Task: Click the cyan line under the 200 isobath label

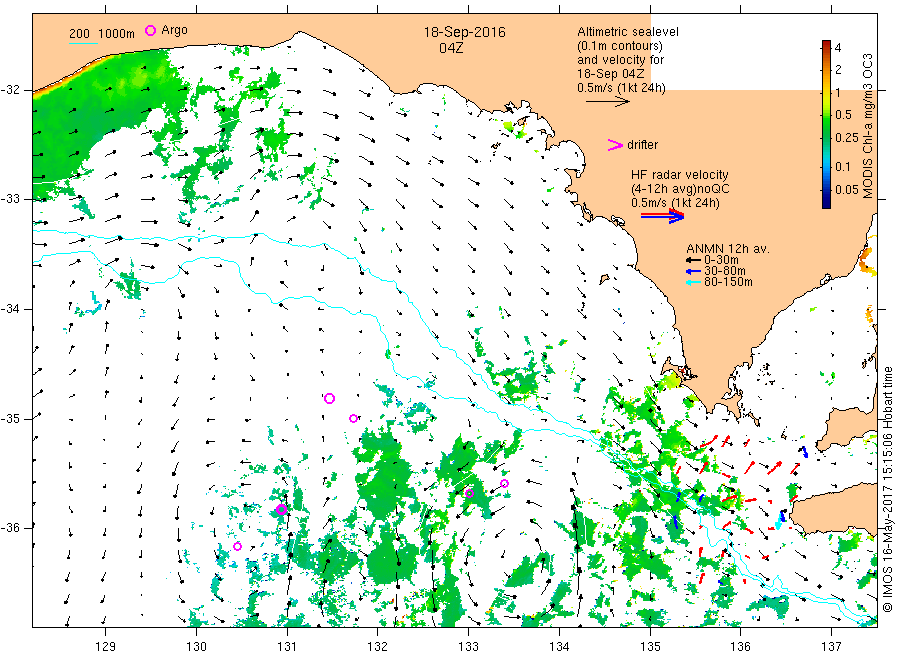Action: pos(83,43)
